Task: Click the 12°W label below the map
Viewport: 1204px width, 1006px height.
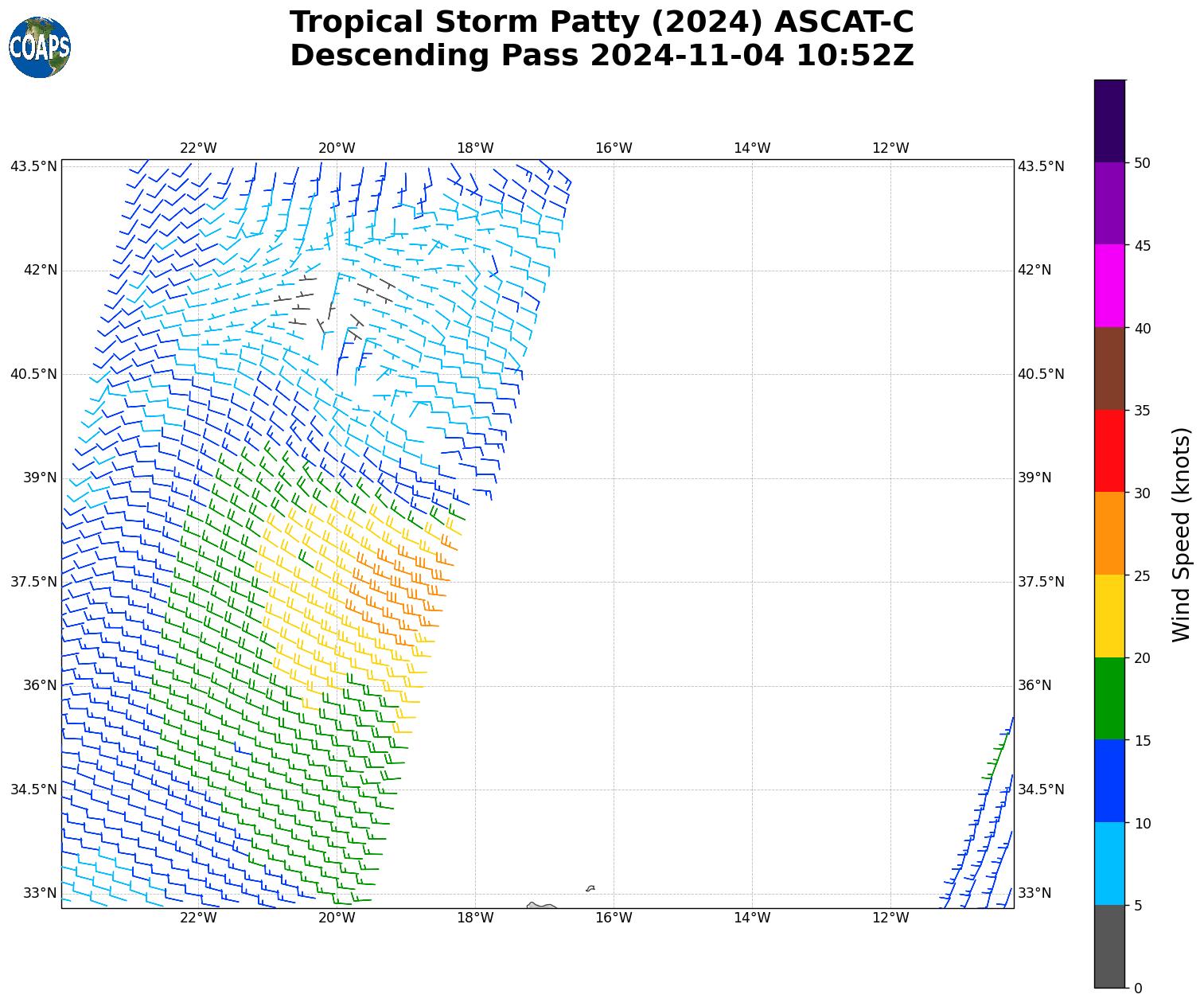Action: 890,918
